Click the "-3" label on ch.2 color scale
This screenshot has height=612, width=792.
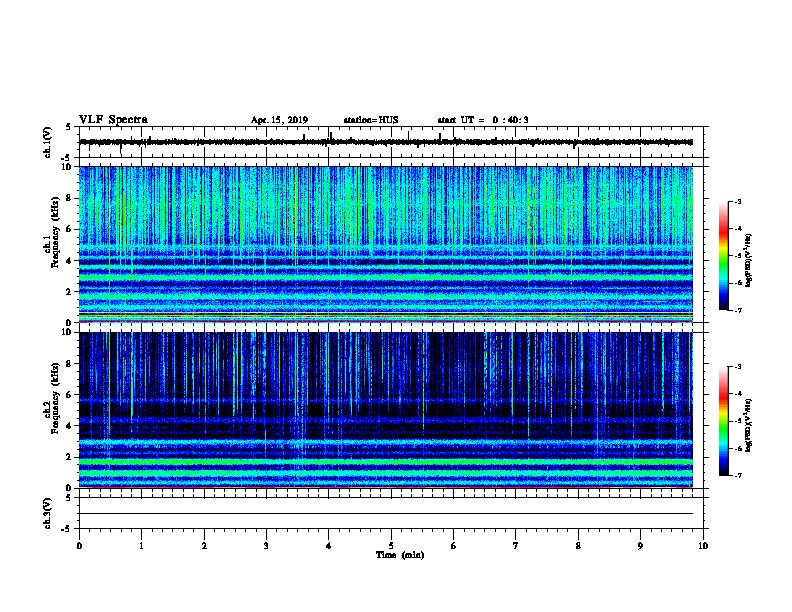pos(737,367)
